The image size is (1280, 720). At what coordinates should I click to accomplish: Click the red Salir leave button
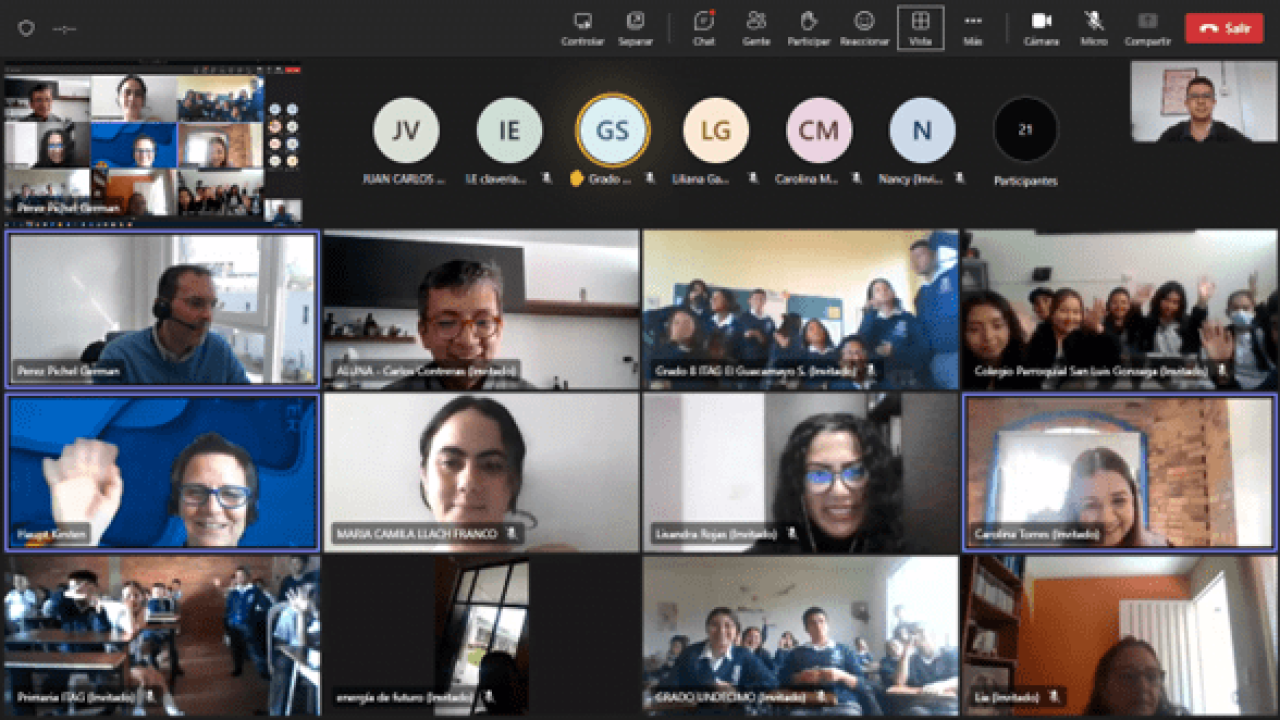pos(1224,28)
